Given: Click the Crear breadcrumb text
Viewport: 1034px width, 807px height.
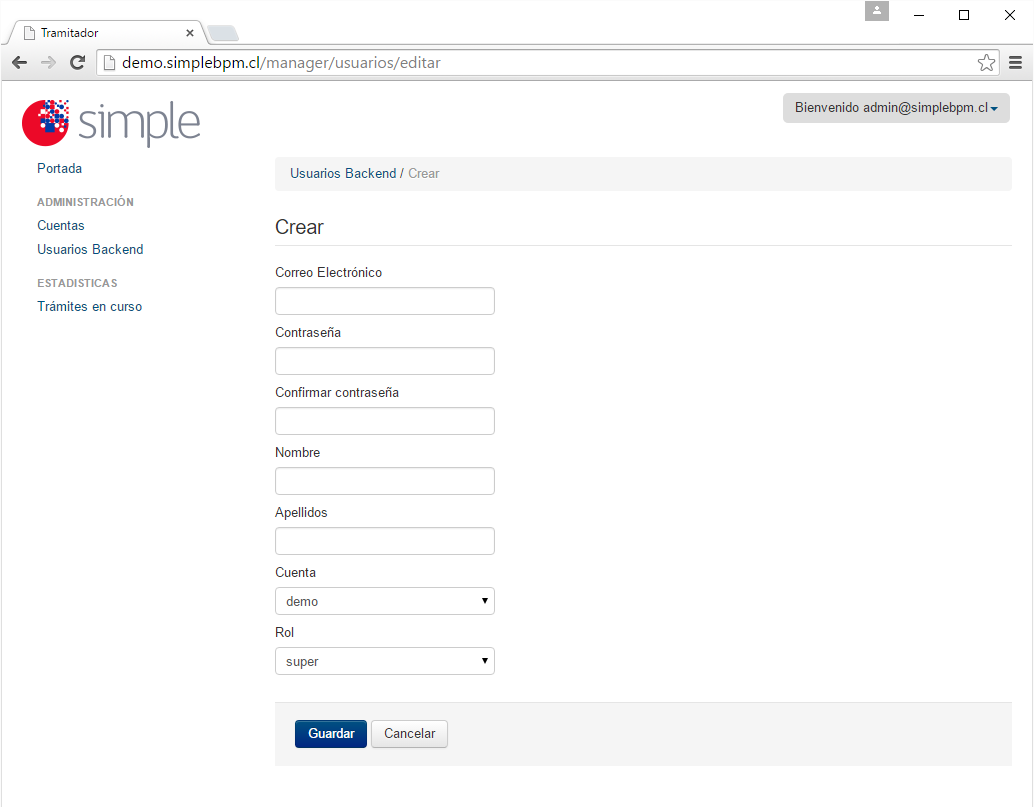Looking at the screenshot, I should 423,173.
